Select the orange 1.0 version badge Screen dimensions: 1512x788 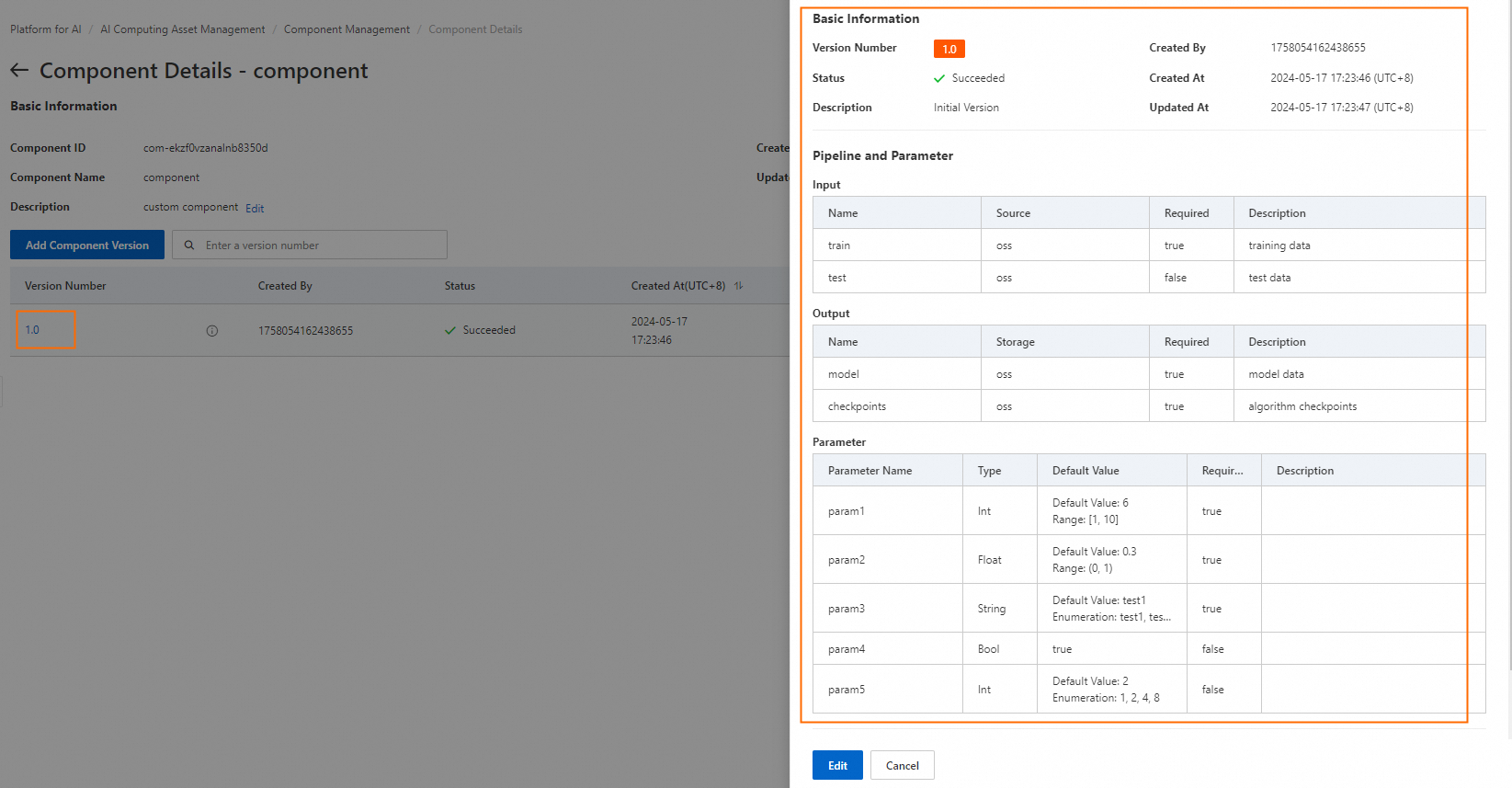[949, 49]
